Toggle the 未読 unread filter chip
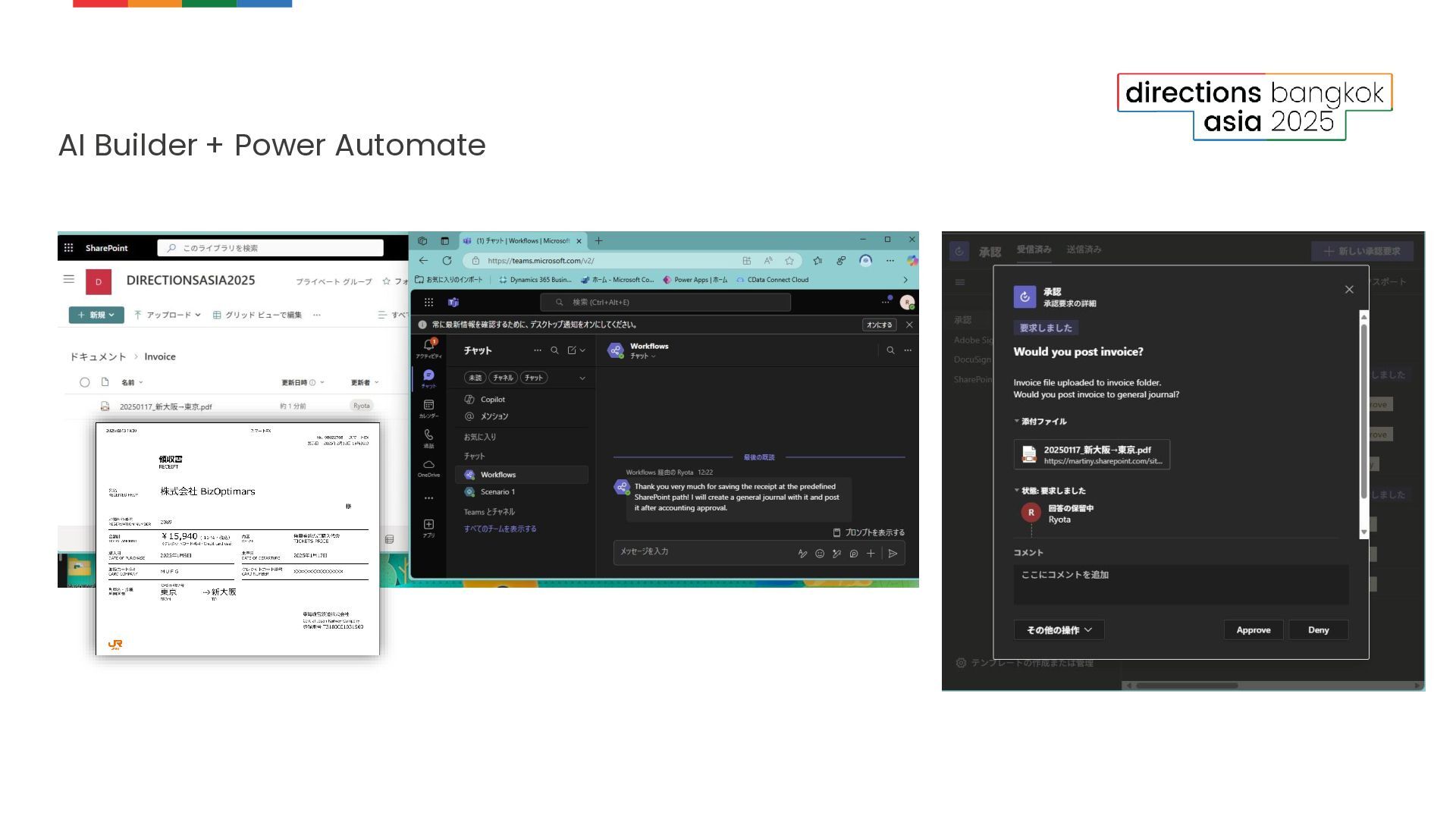1456x819 pixels. [475, 378]
